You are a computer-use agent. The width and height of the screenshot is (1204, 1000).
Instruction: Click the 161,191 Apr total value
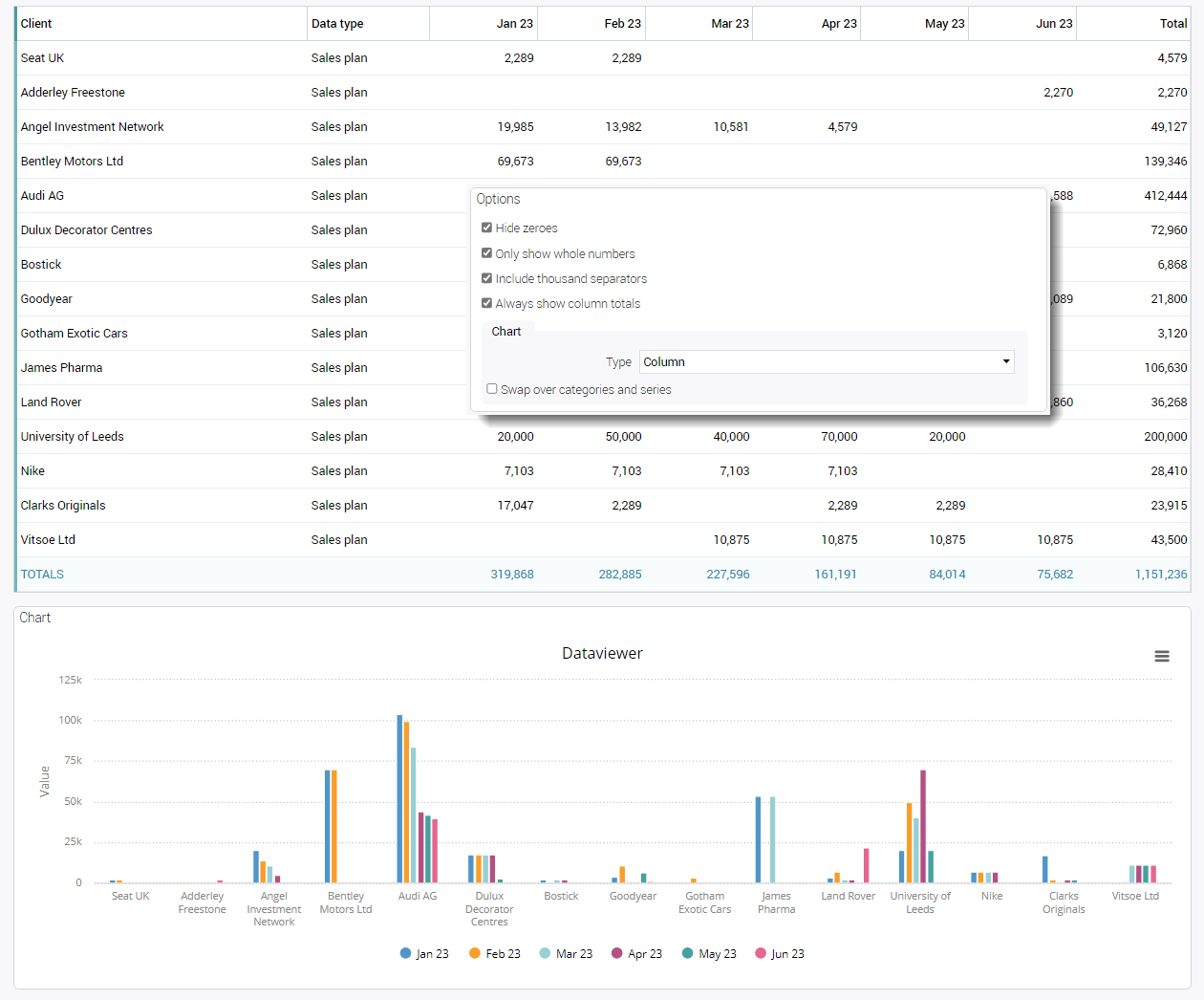click(x=836, y=575)
